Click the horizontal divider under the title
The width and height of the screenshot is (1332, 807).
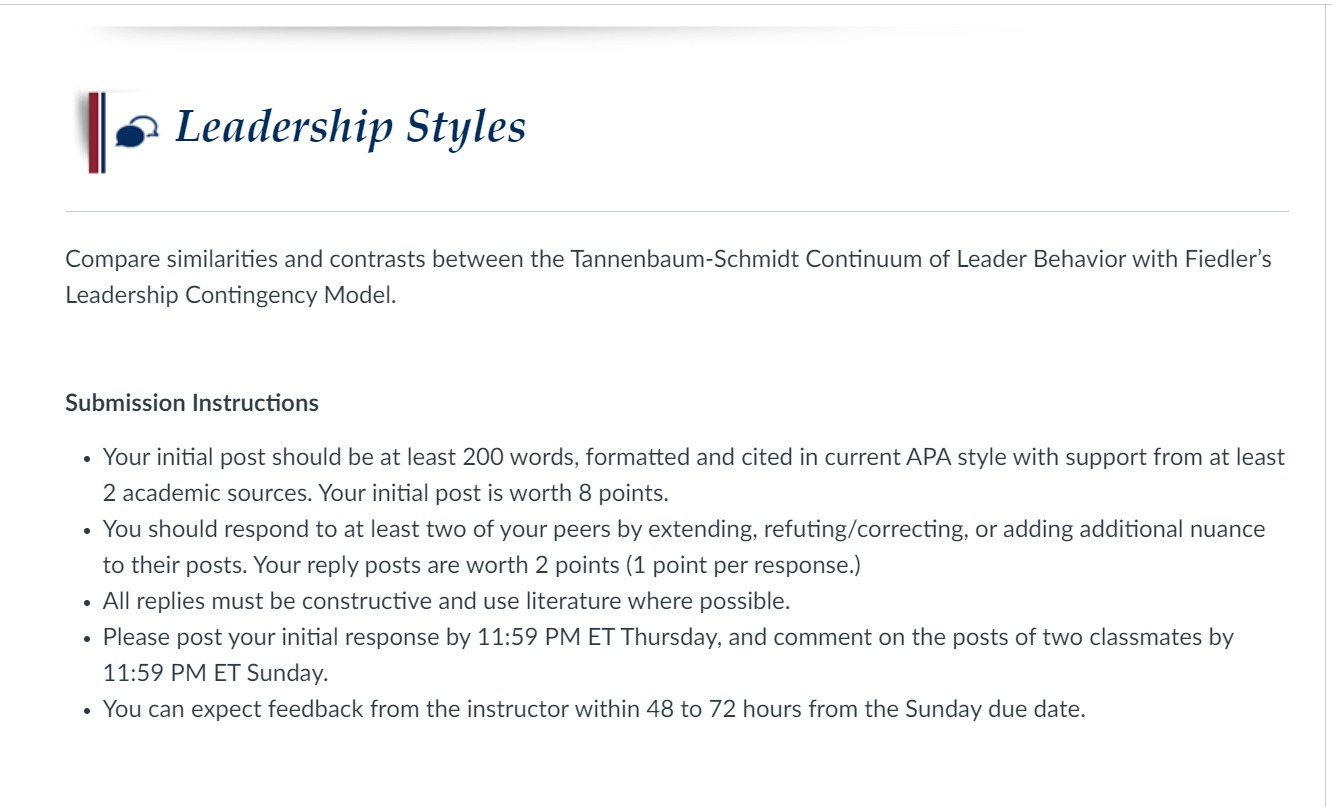click(x=676, y=212)
